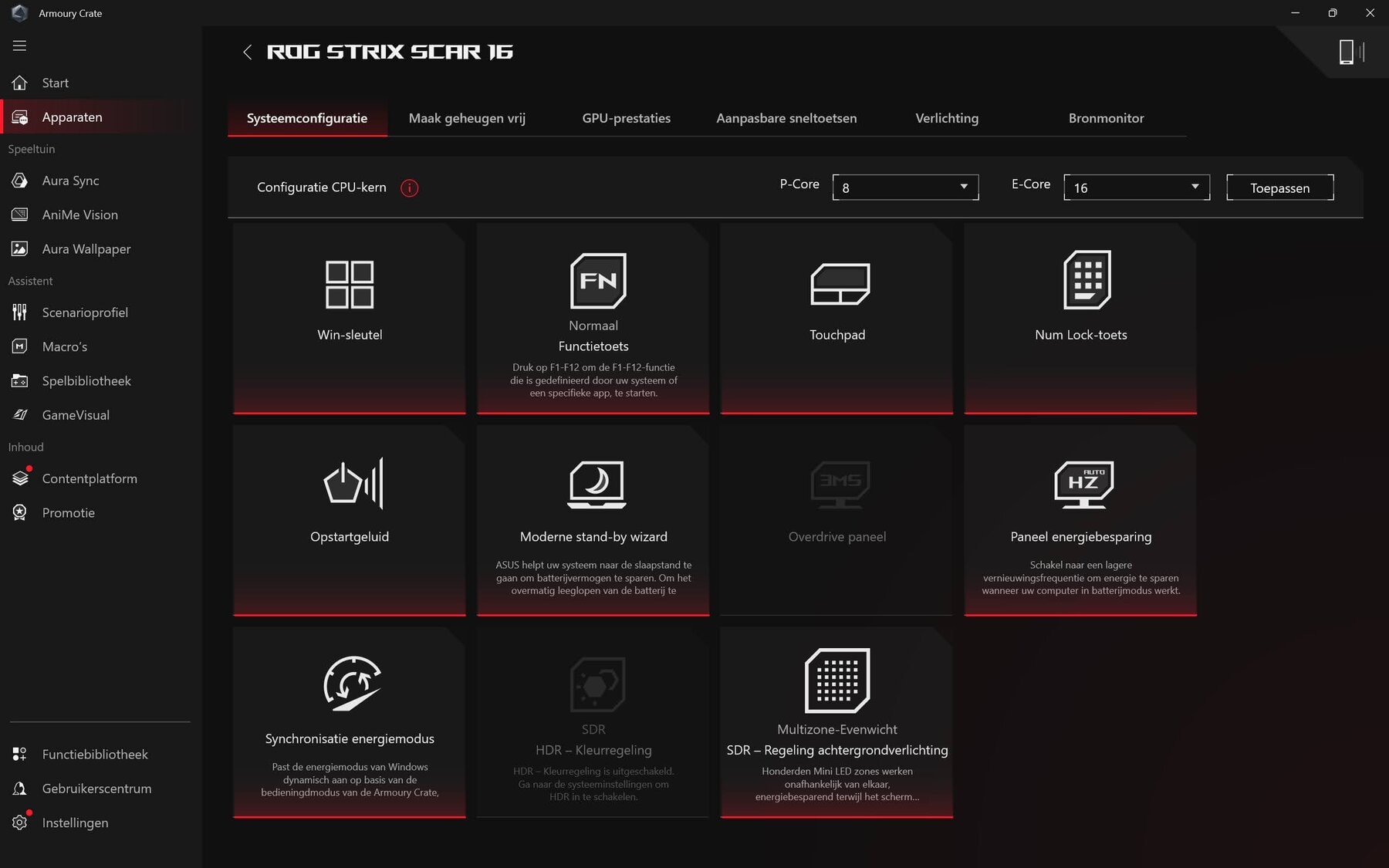This screenshot has height=868, width=1389.
Task: Click the HDR – Kleurregeling tile
Action: click(593, 723)
